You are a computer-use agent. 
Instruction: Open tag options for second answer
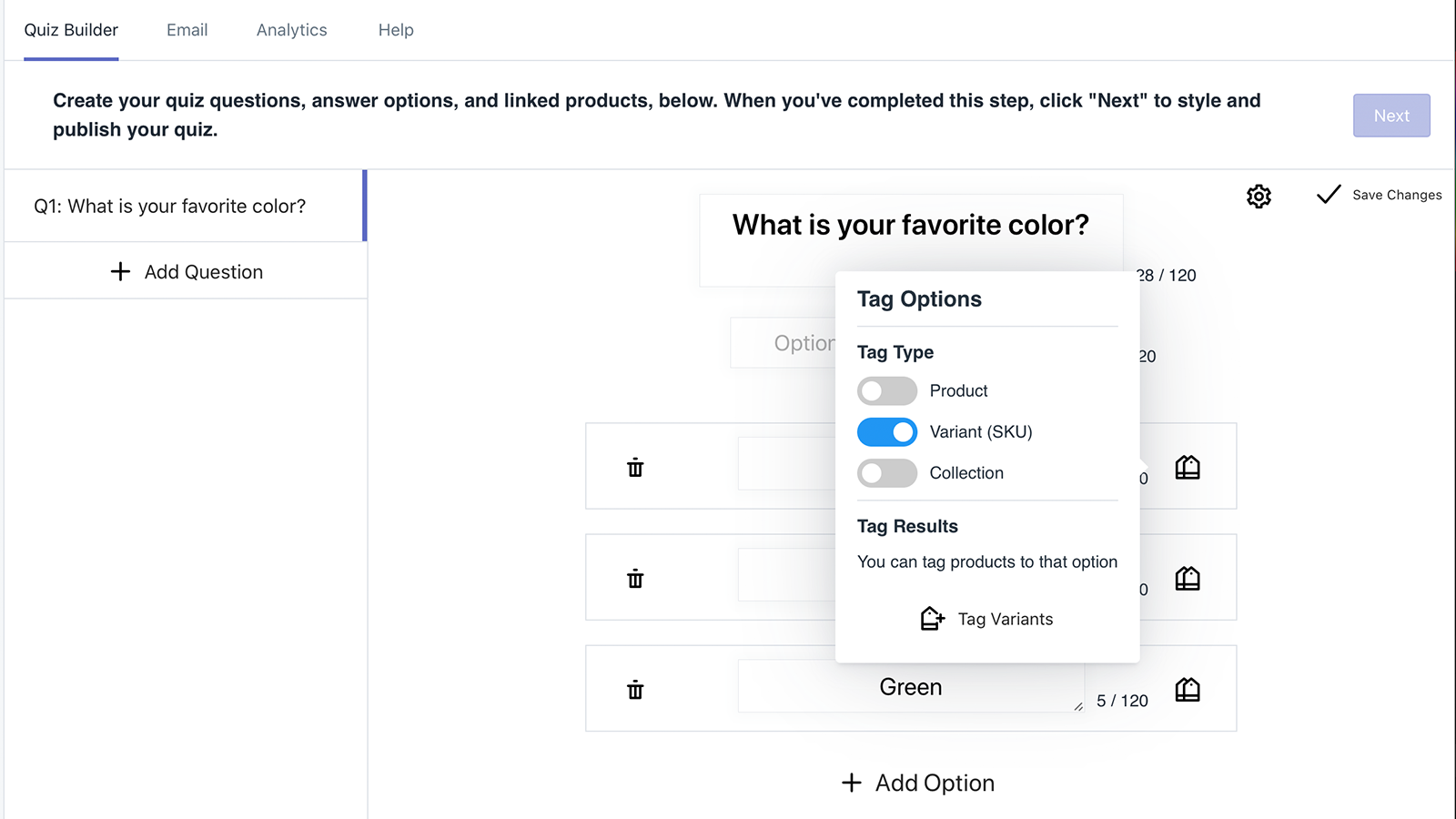point(1188,579)
